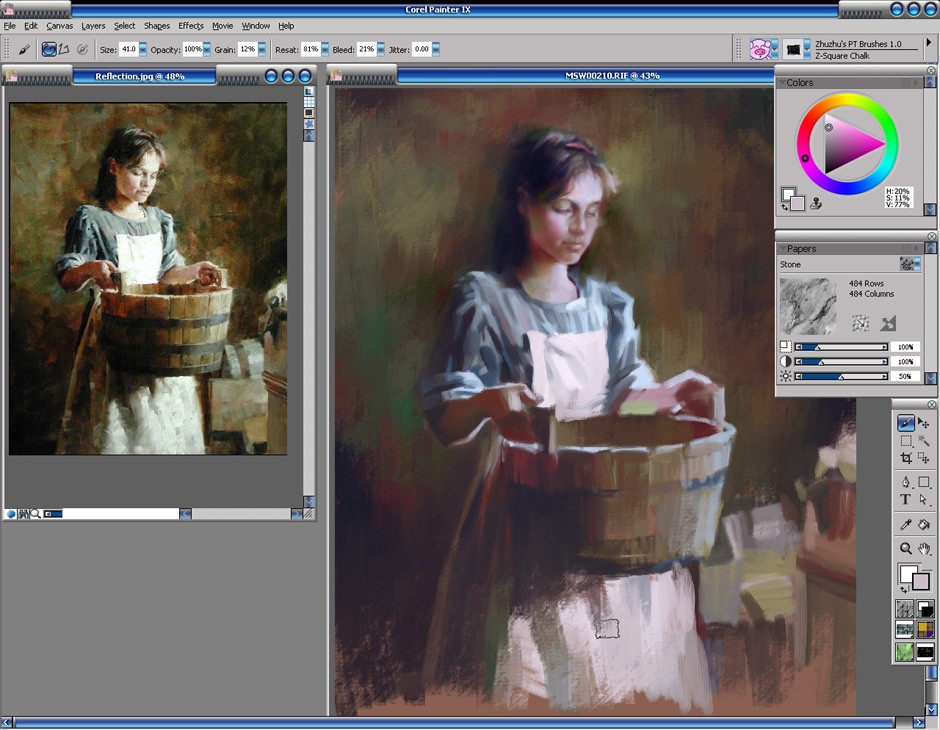Select the Grabber hand tool

(x=923, y=548)
